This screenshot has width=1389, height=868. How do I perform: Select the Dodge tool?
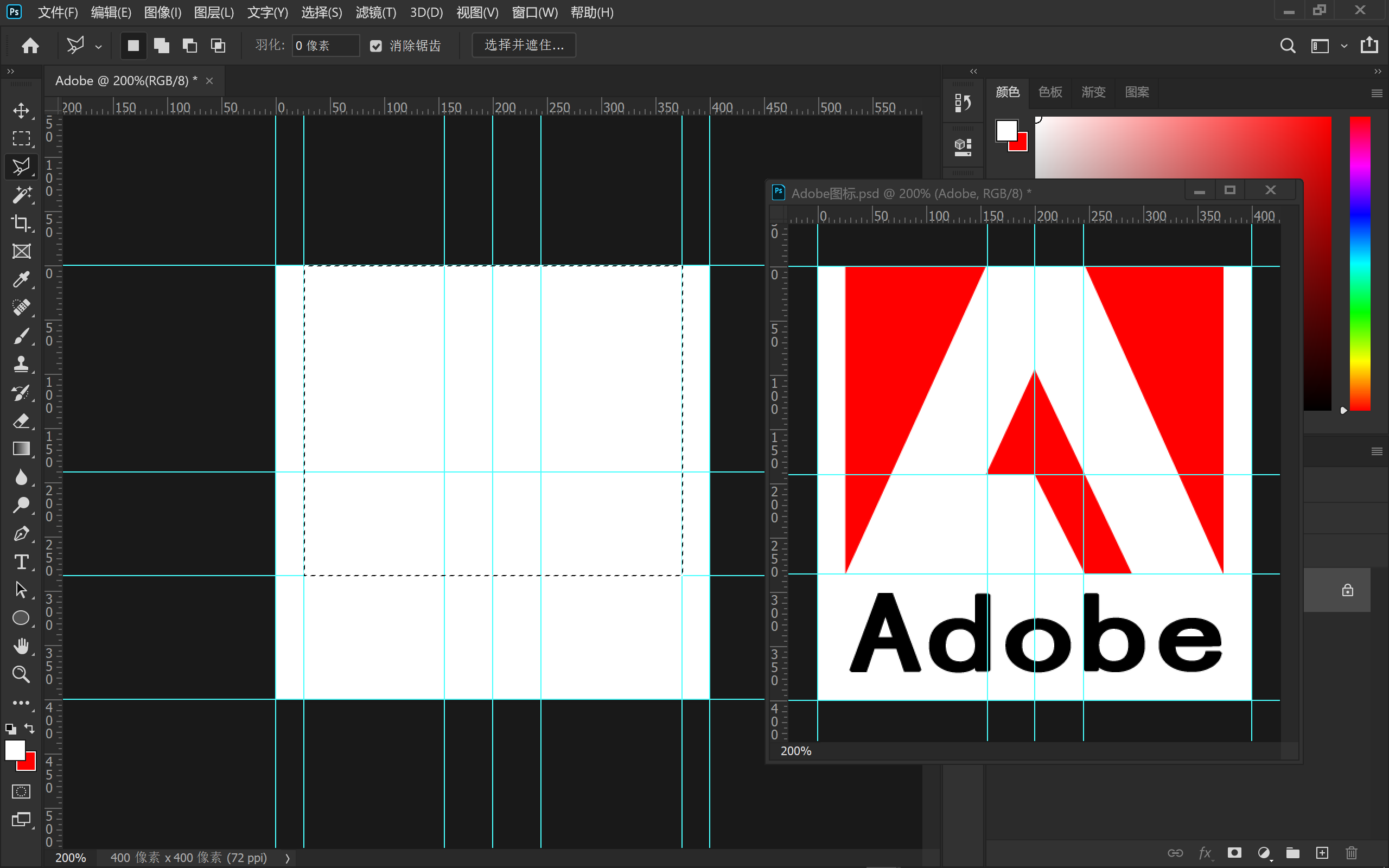21,505
